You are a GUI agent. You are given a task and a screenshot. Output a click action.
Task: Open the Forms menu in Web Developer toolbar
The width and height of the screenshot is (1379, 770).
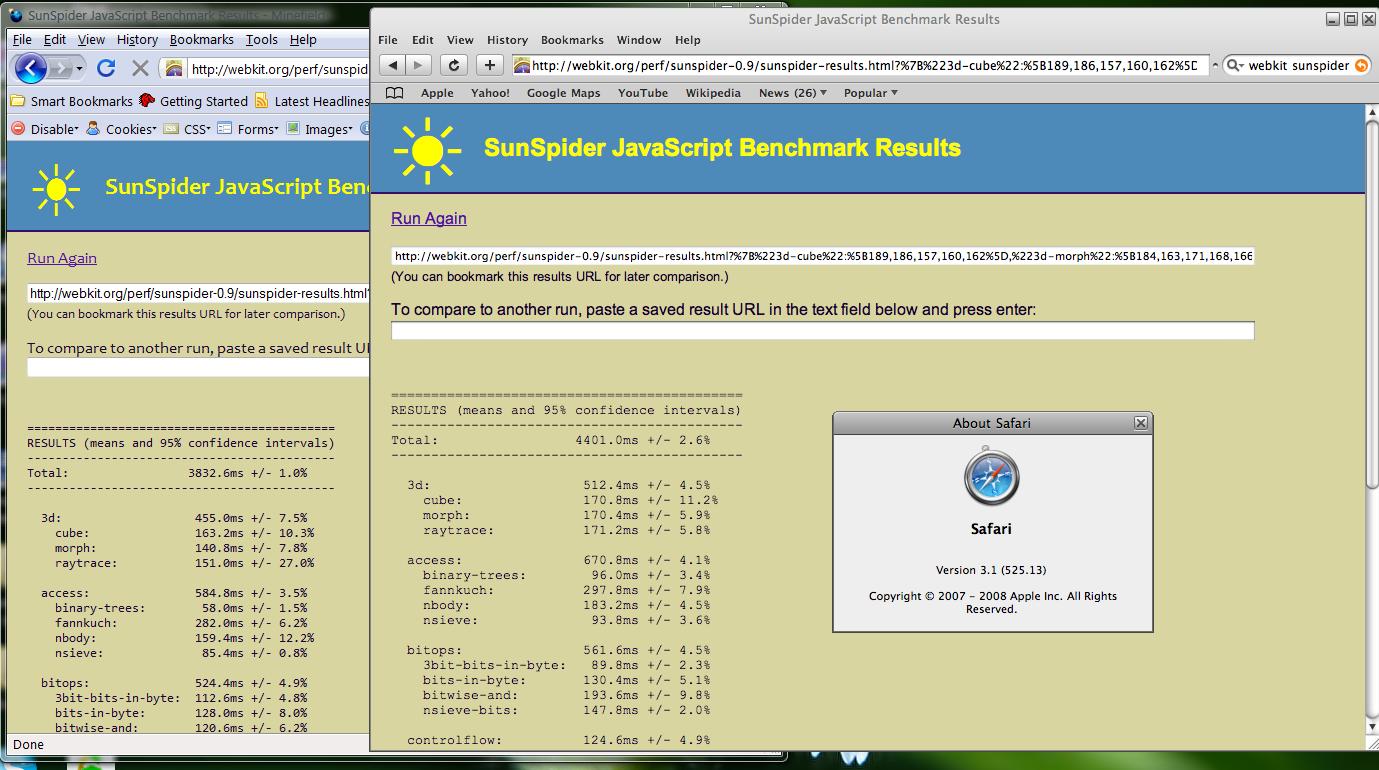click(x=248, y=129)
